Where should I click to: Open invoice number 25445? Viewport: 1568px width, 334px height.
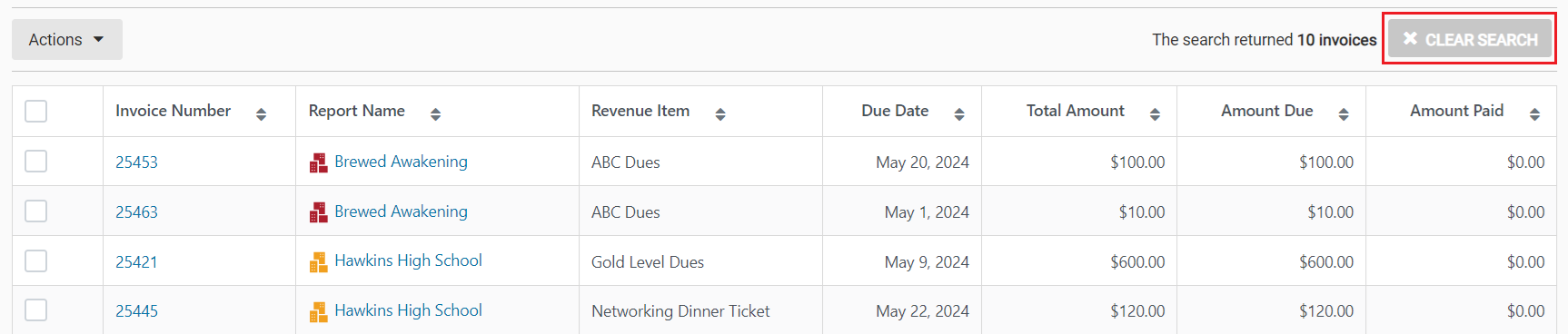136,311
